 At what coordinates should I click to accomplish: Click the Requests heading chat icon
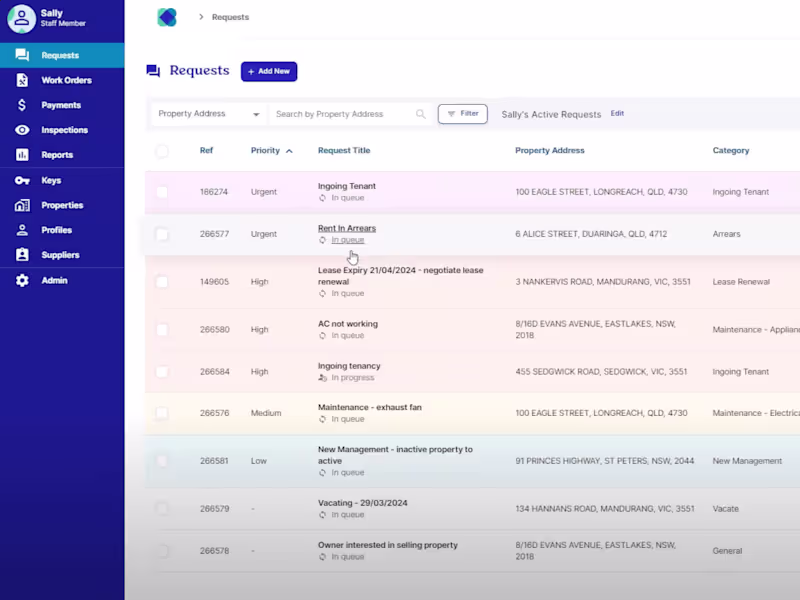pyautogui.click(x=153, y=71)
